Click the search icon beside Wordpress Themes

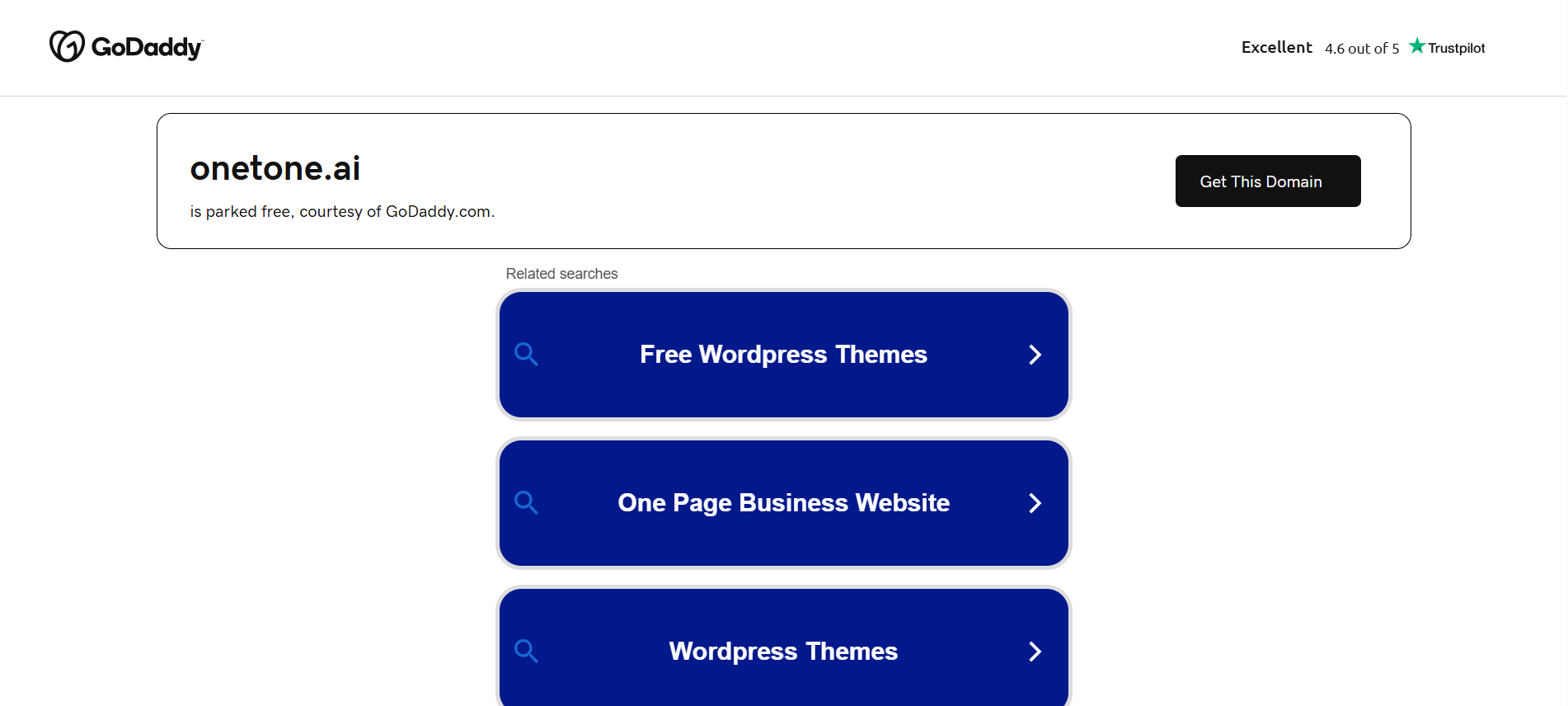[x=526, y=652]
